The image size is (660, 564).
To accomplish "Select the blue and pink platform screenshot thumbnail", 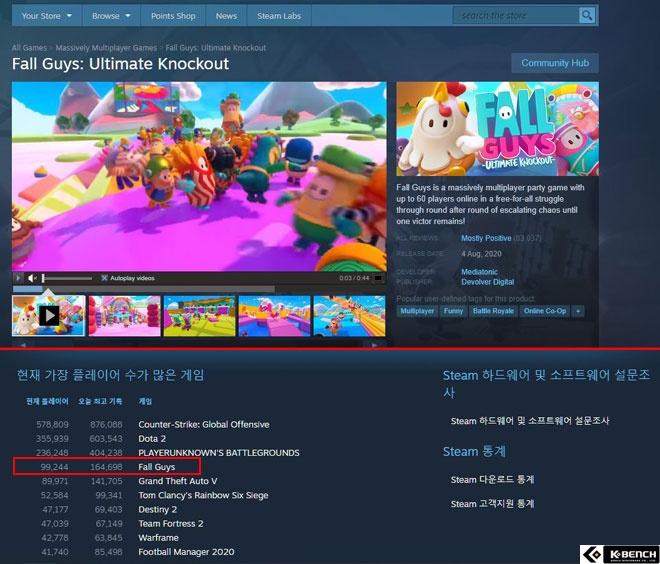I will 274,316.
